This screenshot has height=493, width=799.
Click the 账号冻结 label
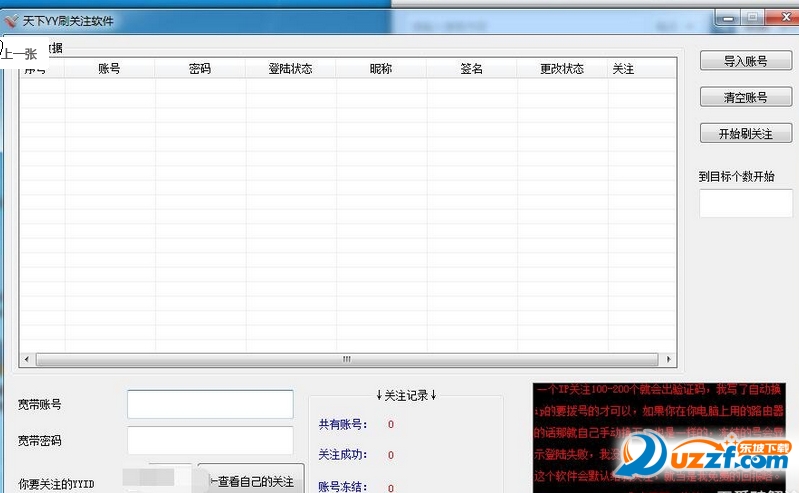tap(343, 486)
